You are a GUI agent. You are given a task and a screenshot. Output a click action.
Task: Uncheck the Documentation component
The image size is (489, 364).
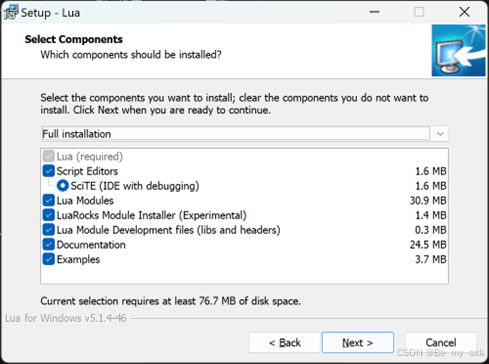49,244
